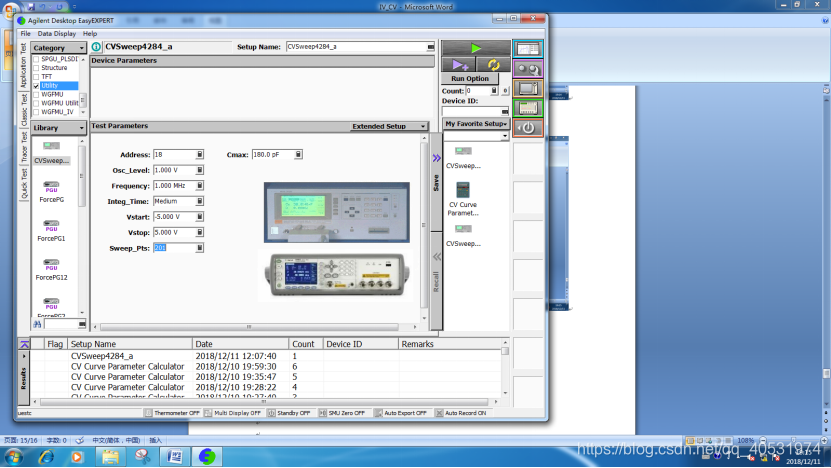This screenshot has height=468, width=831.
Task: Click the count reset button beside Count
Action: (x=505, y=91)
